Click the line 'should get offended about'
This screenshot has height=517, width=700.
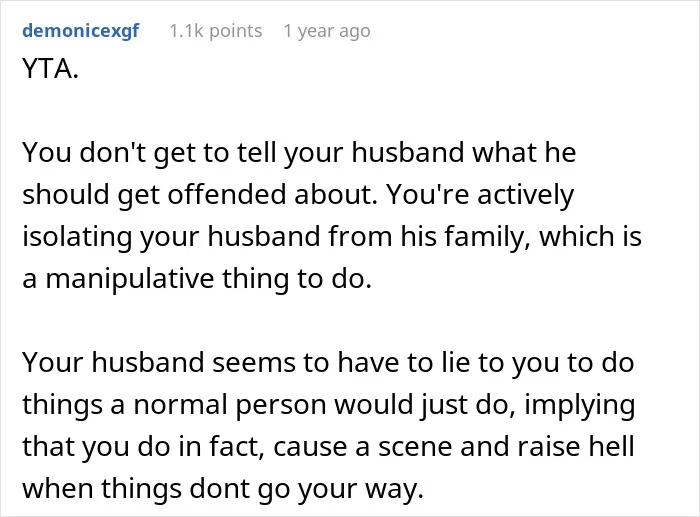(298, 195)
